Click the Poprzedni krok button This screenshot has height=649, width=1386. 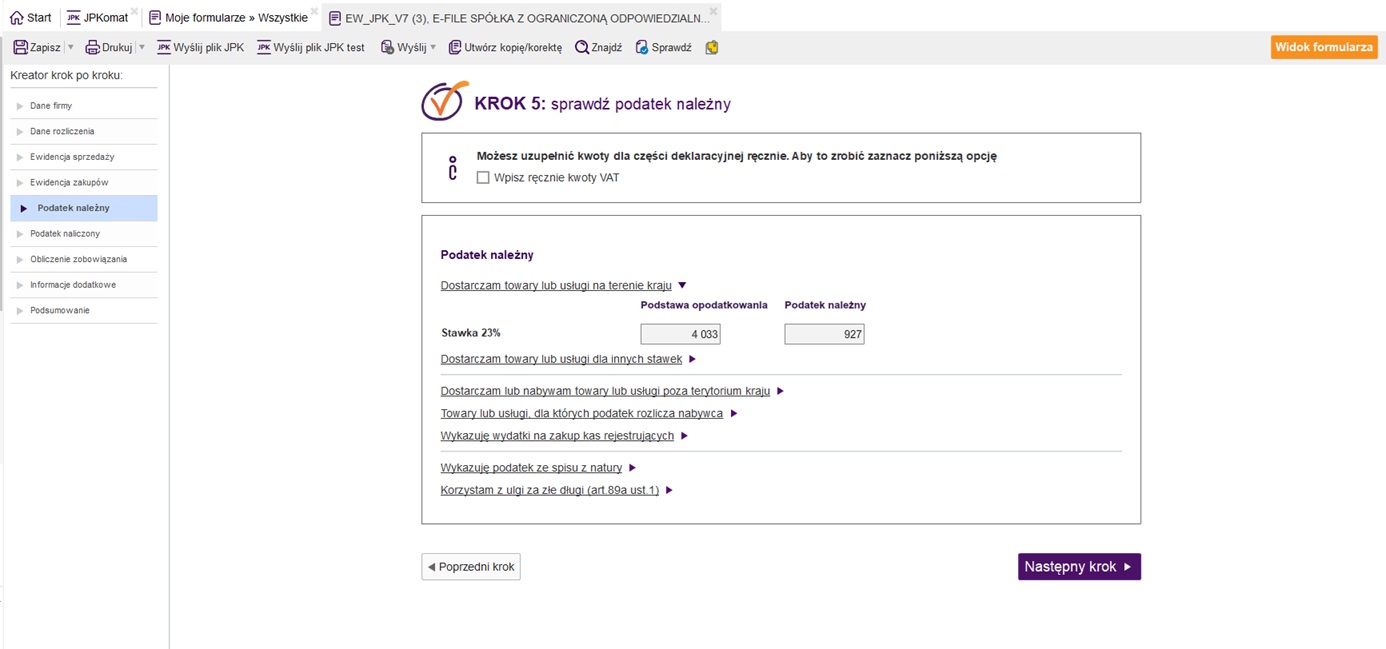(471, 567)
